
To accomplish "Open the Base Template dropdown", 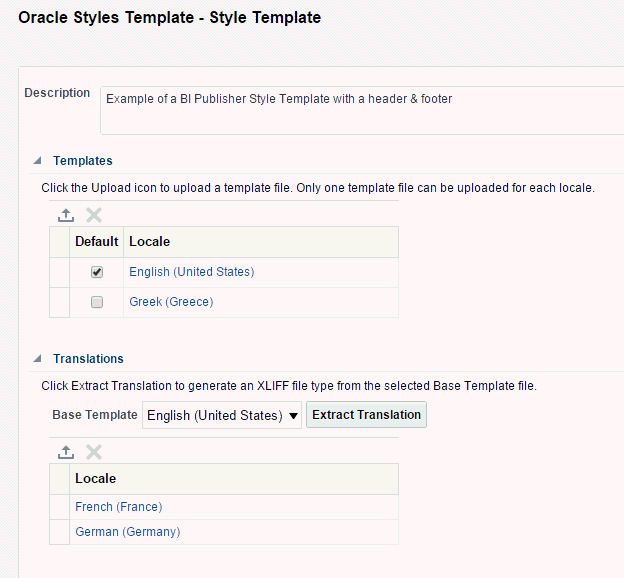I will pyautogui.click(x=222, y=415).
